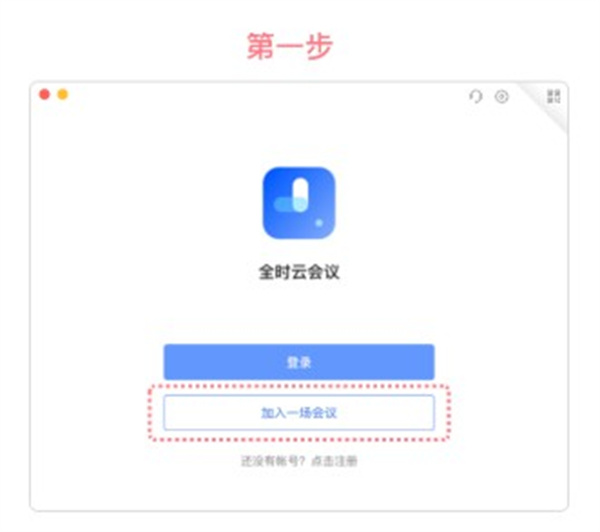The height and width of the screenshot is (532, 600).
Task: Click the circular settings icon beside headset
Action: coord(502,96)
